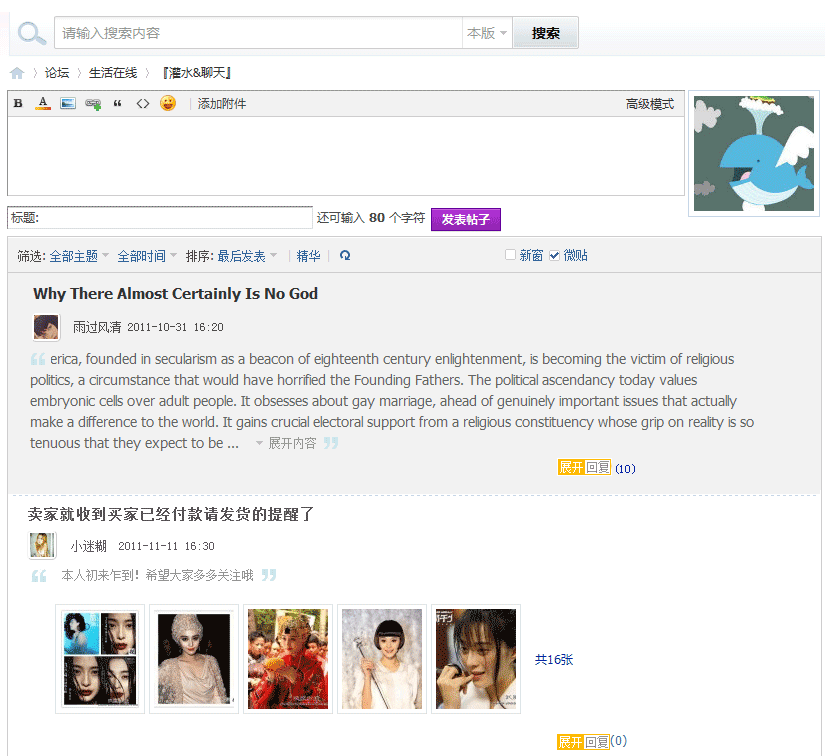Click the whale avatar image
Screen dimensions: 825x756
(x=753, y=153)
